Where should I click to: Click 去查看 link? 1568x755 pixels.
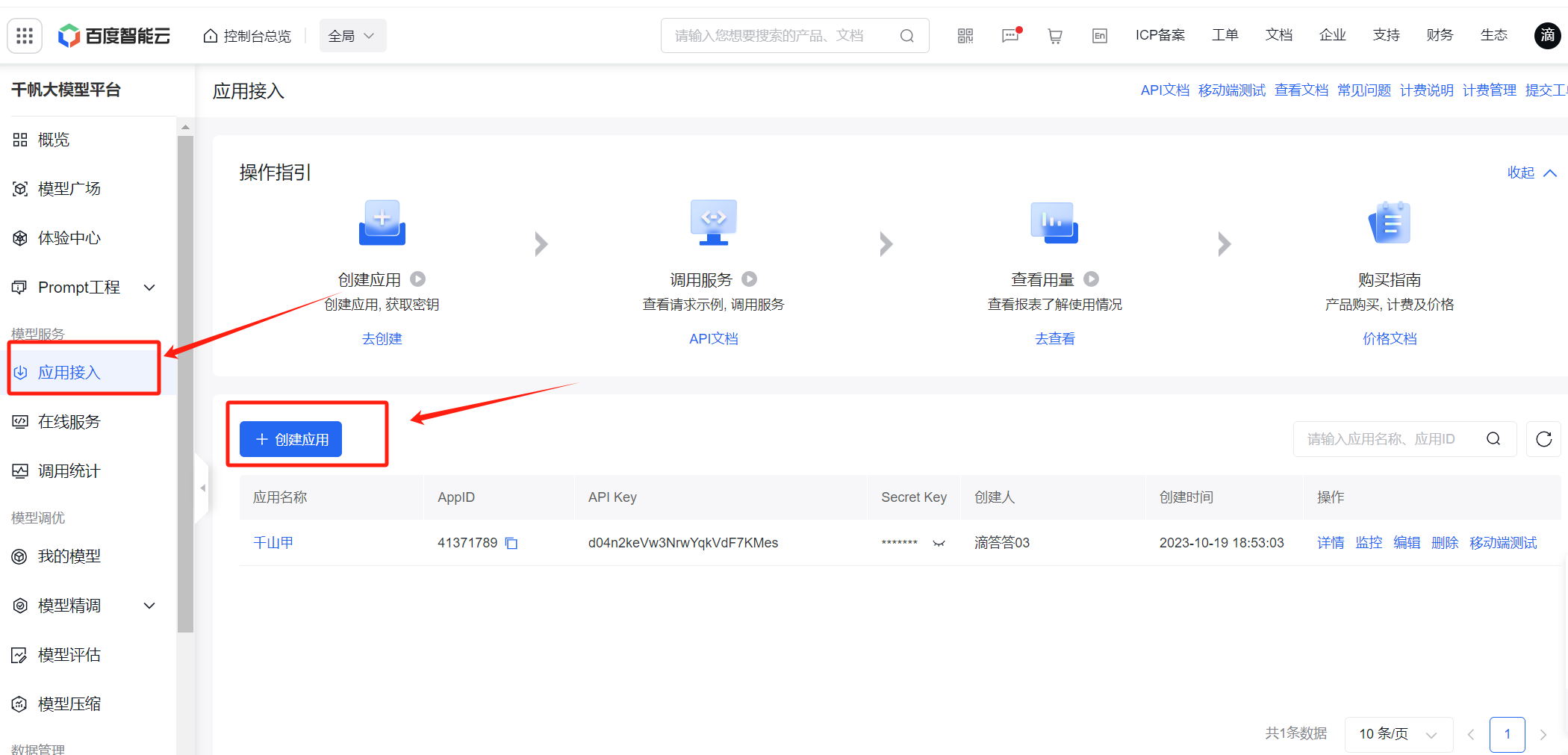(x=1055, y=338)
